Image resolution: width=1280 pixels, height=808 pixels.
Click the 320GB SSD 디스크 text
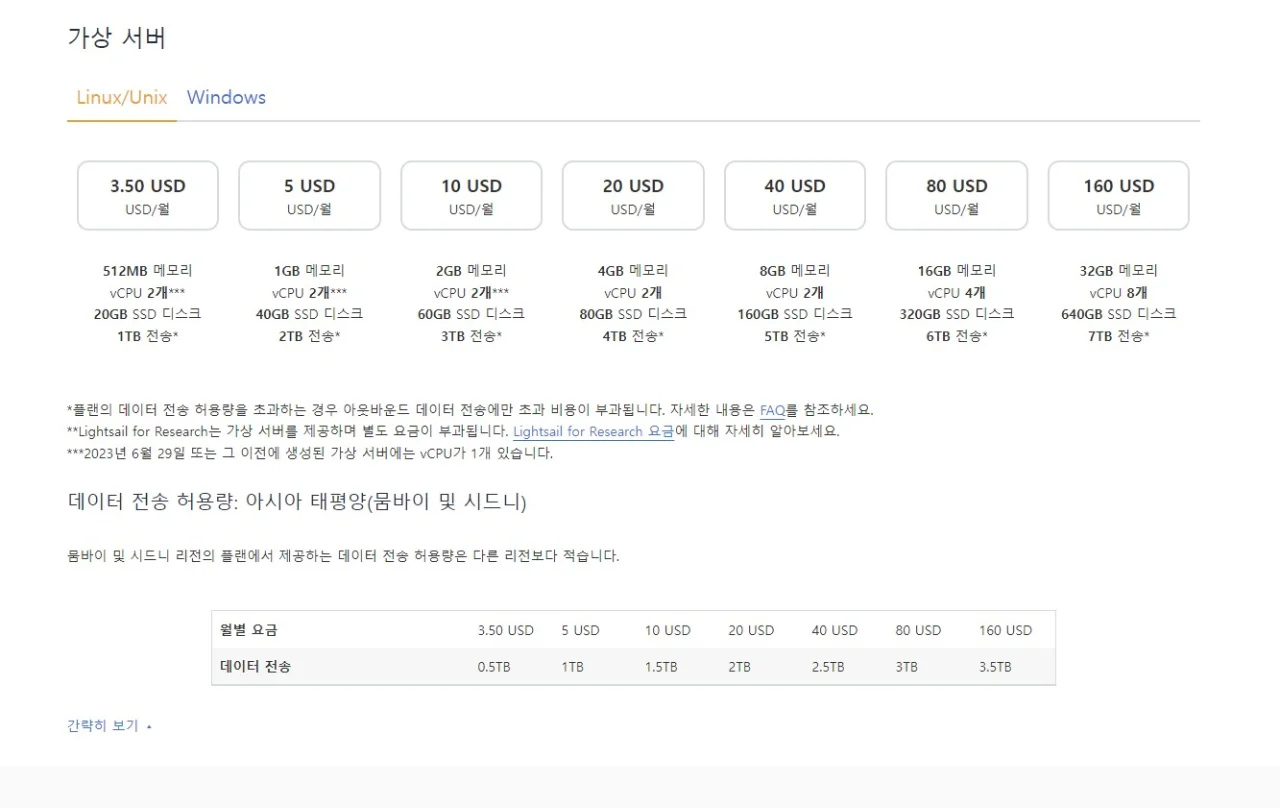957,314
